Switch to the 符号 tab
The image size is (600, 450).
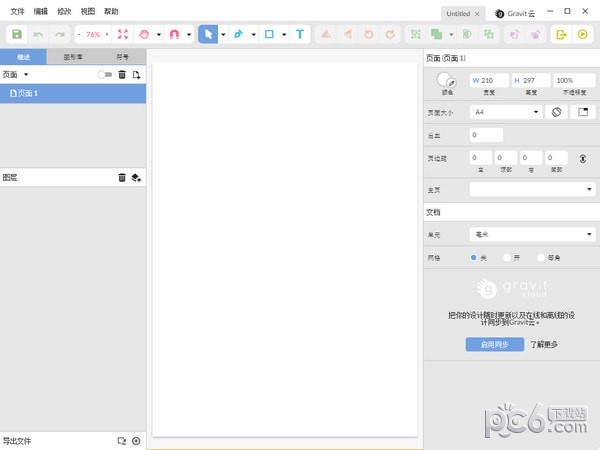(122, 58)
